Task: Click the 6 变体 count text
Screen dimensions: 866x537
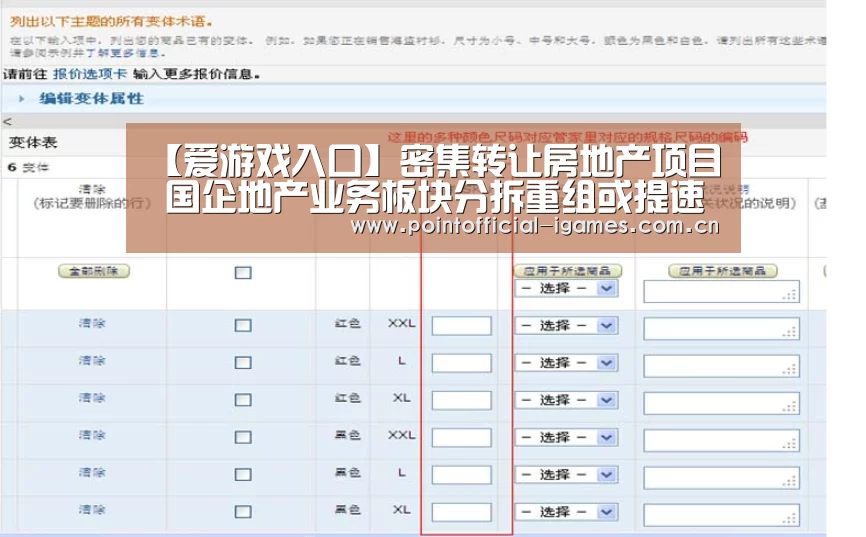Action: pos(29,167)
